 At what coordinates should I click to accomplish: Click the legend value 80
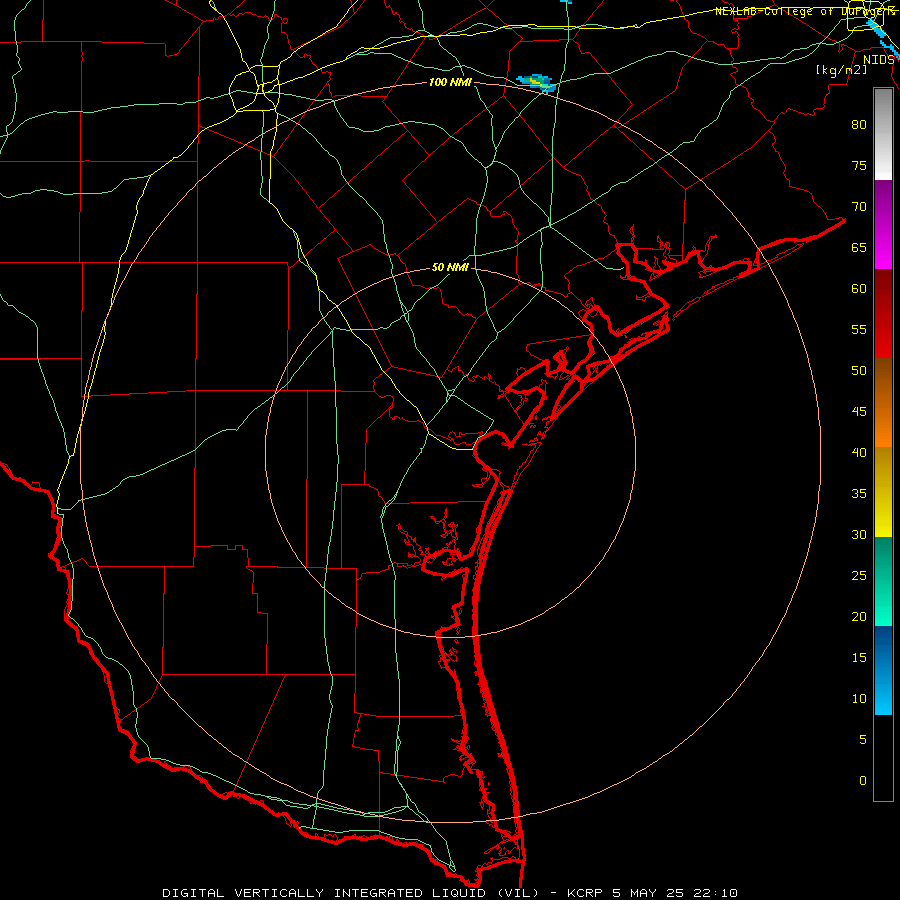click(x=859, y=125)
